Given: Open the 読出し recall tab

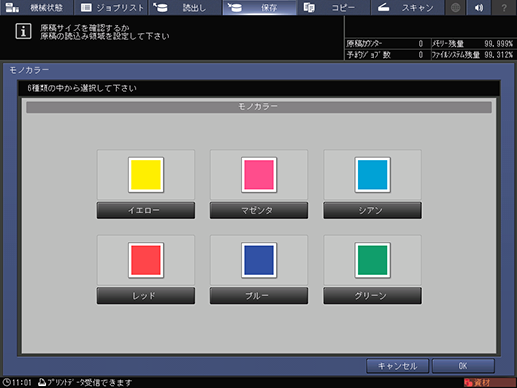Looking at the screenshot, I should [x=185, y=7].
